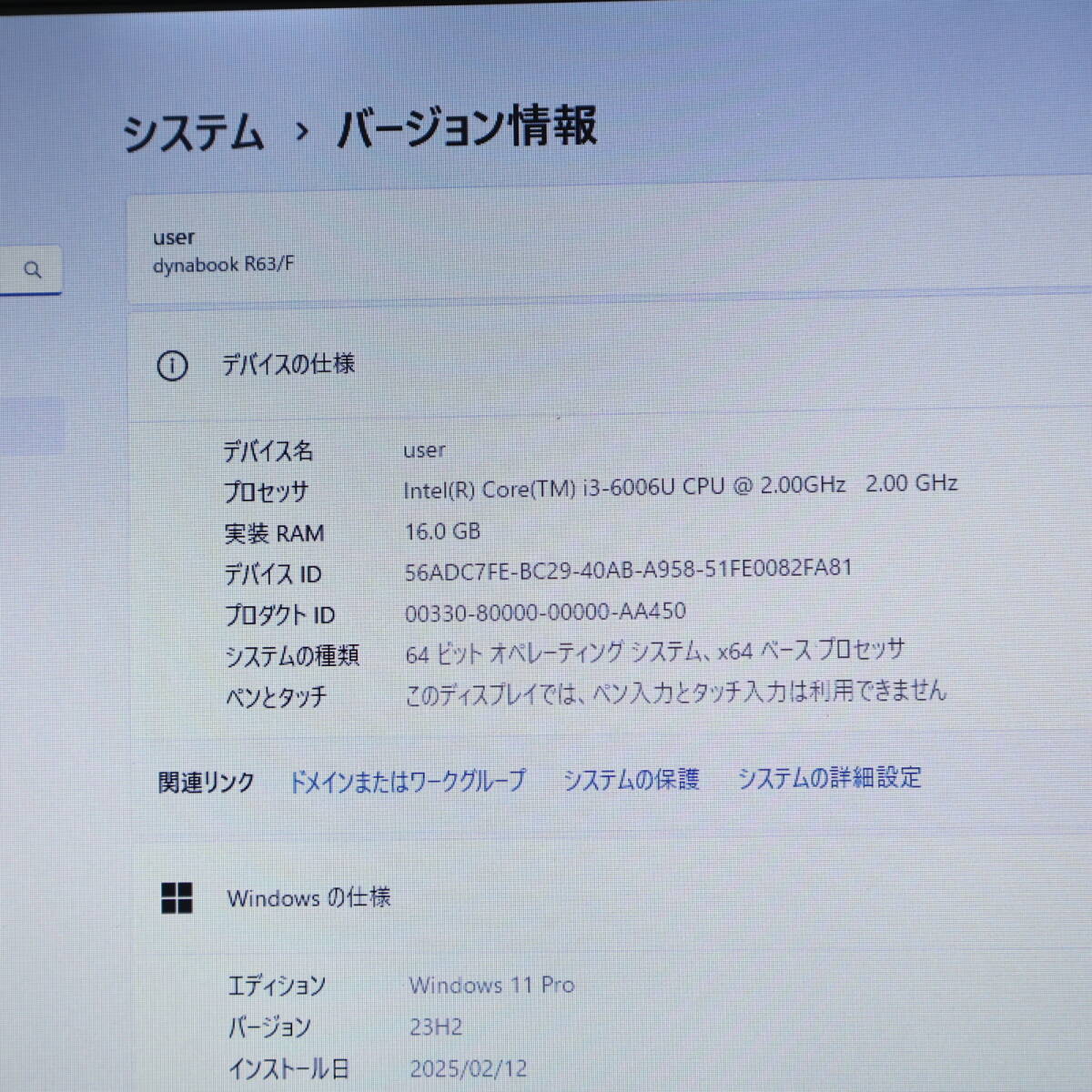Select the Windows 11 Pro edition value
This screenshot has height=1092, width=1092.
pos(491,985)
